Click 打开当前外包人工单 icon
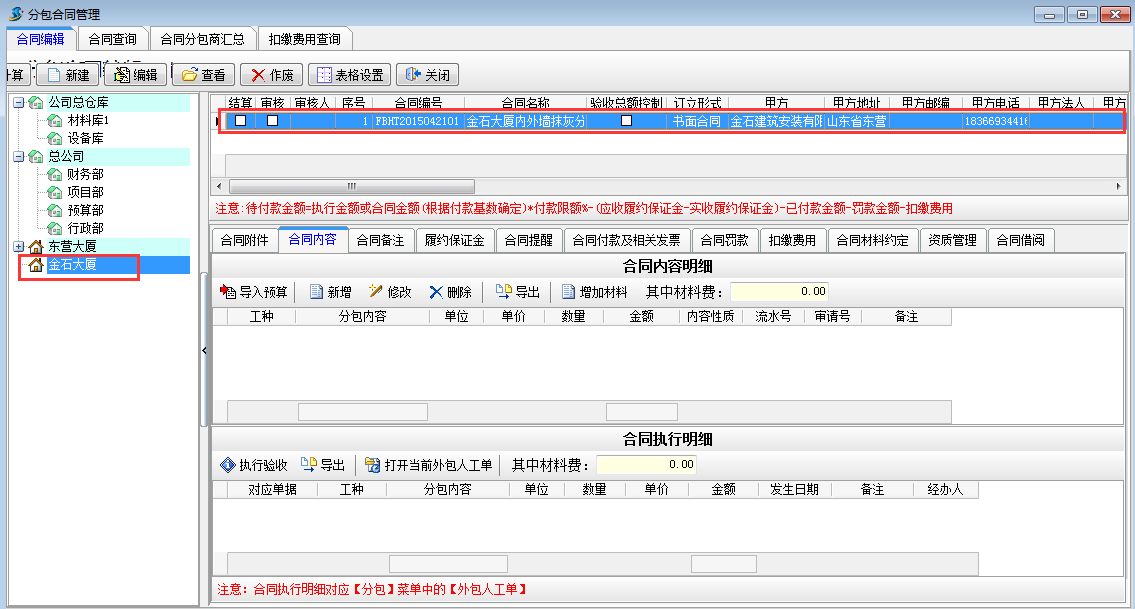The image size is (1135, 609). pos(372,465)
